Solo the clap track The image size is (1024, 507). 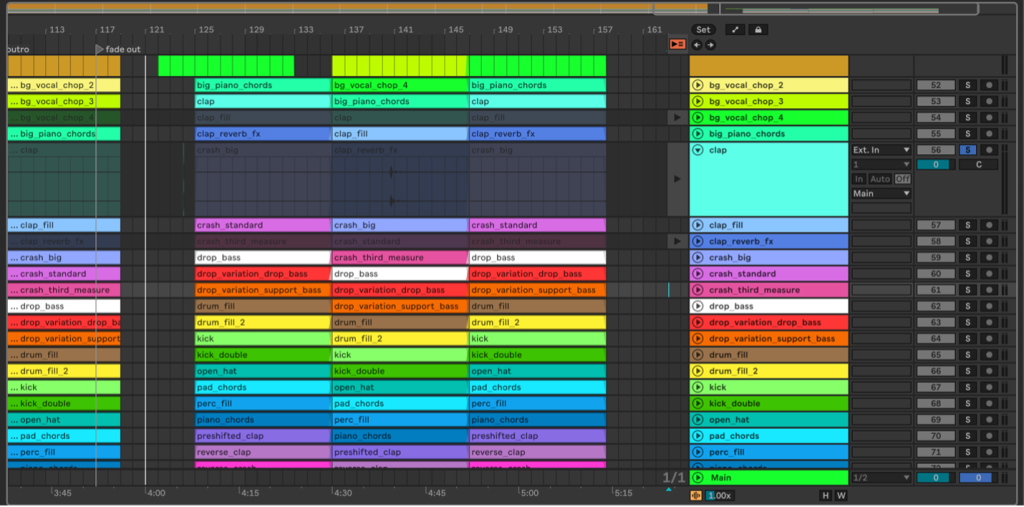coord(967,150)
